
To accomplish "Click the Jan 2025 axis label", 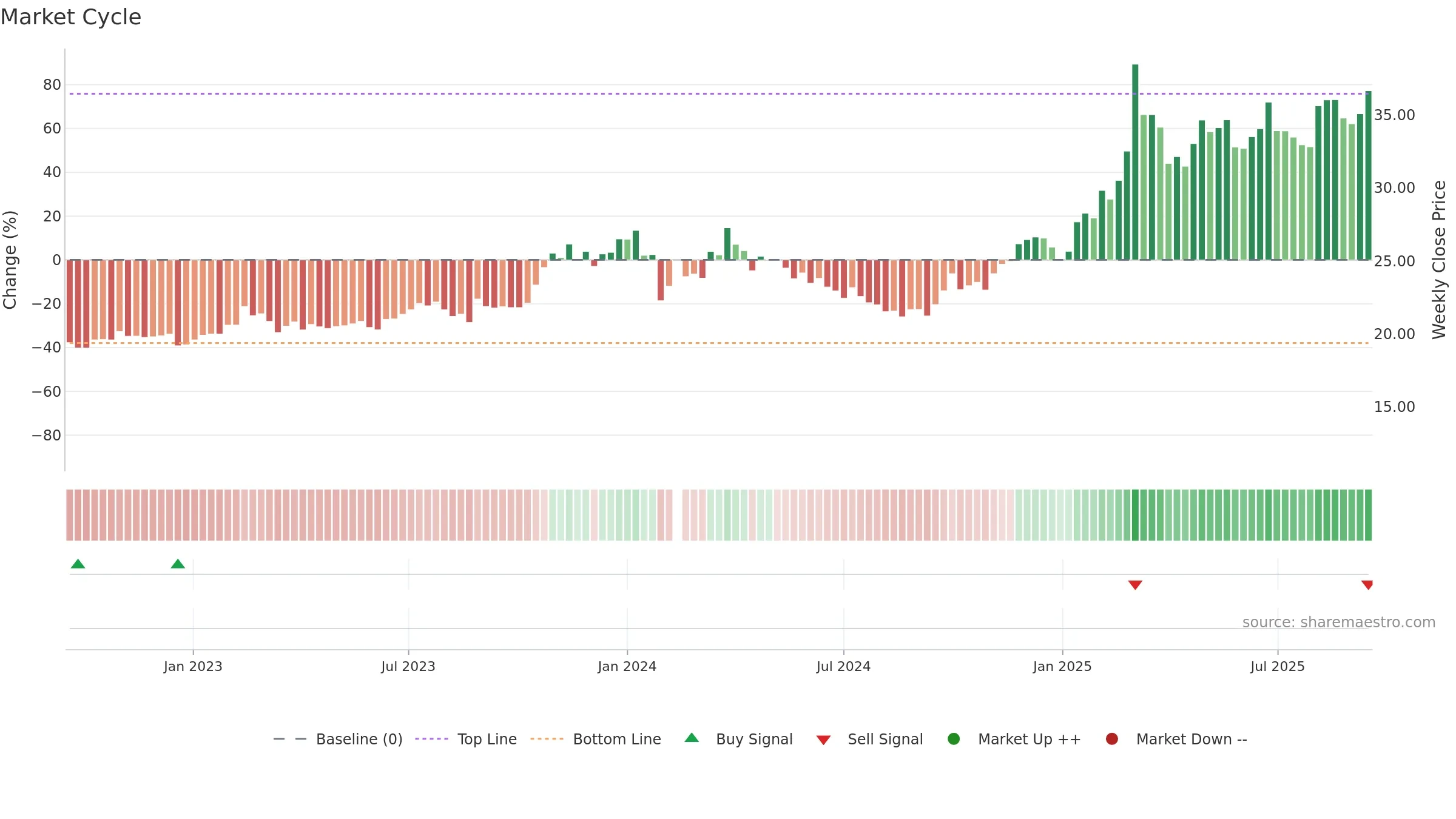I will coord(1062,666).
